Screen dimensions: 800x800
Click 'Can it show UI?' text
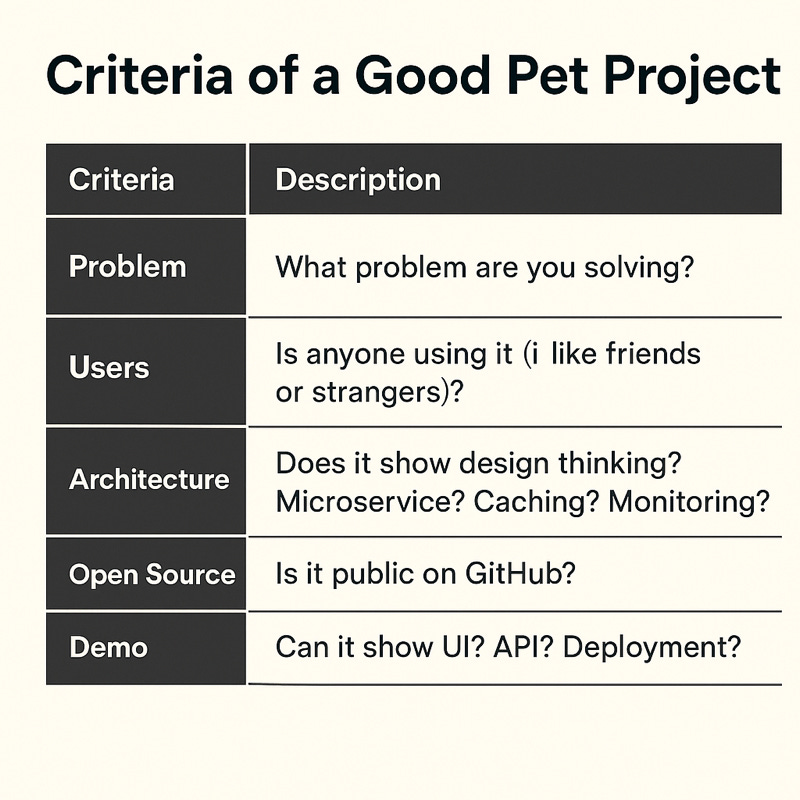pos(380,647)
